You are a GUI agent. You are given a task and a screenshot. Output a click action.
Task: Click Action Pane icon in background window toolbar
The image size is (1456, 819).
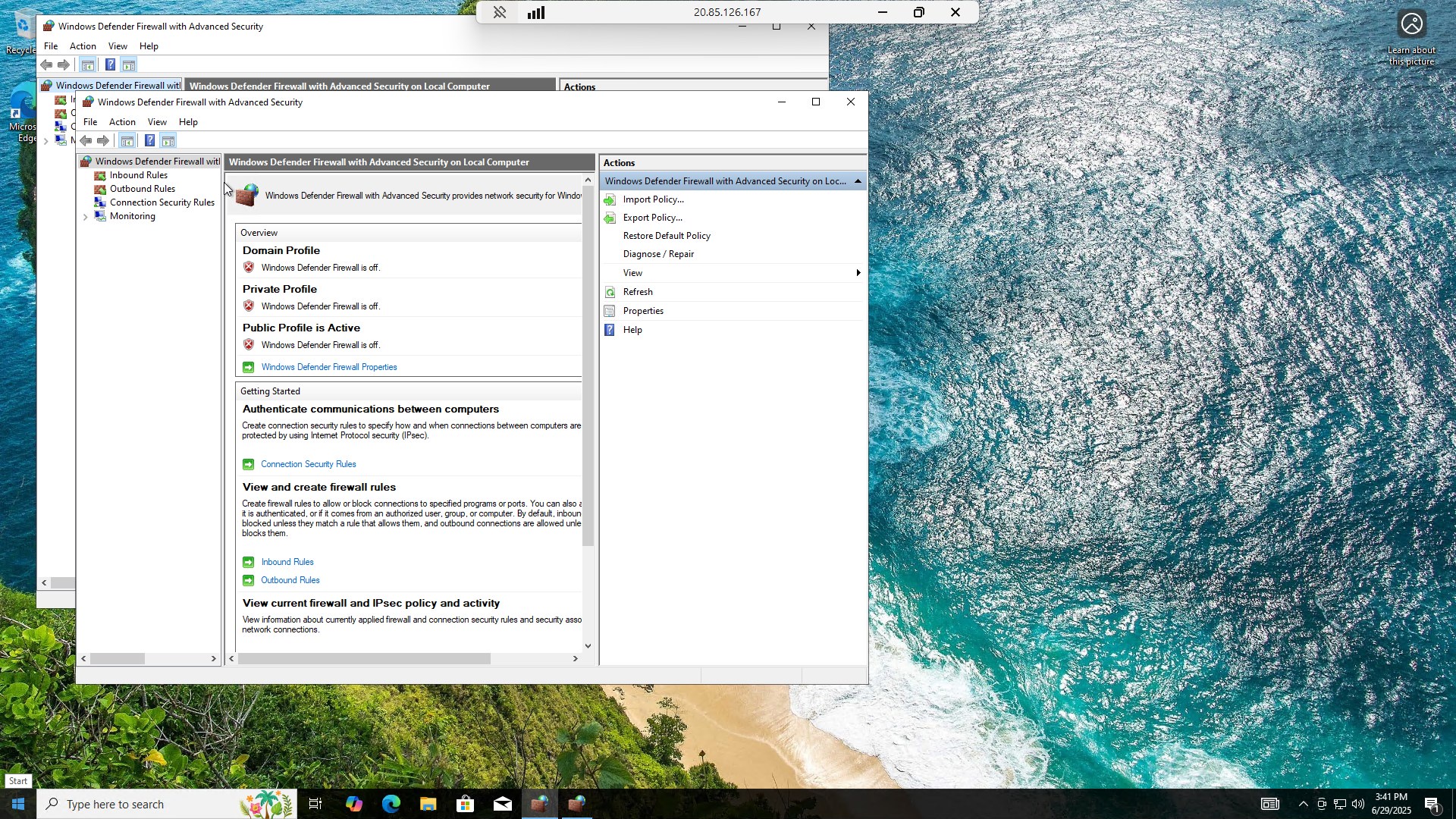pos(129,65)
